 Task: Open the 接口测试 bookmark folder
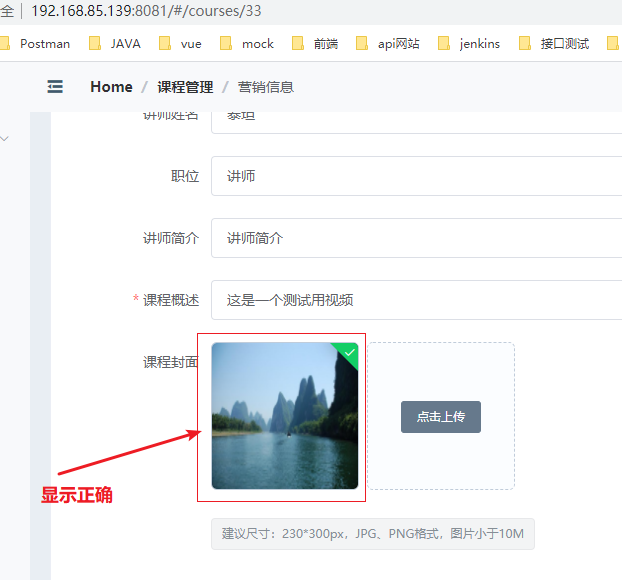[554, 44]
